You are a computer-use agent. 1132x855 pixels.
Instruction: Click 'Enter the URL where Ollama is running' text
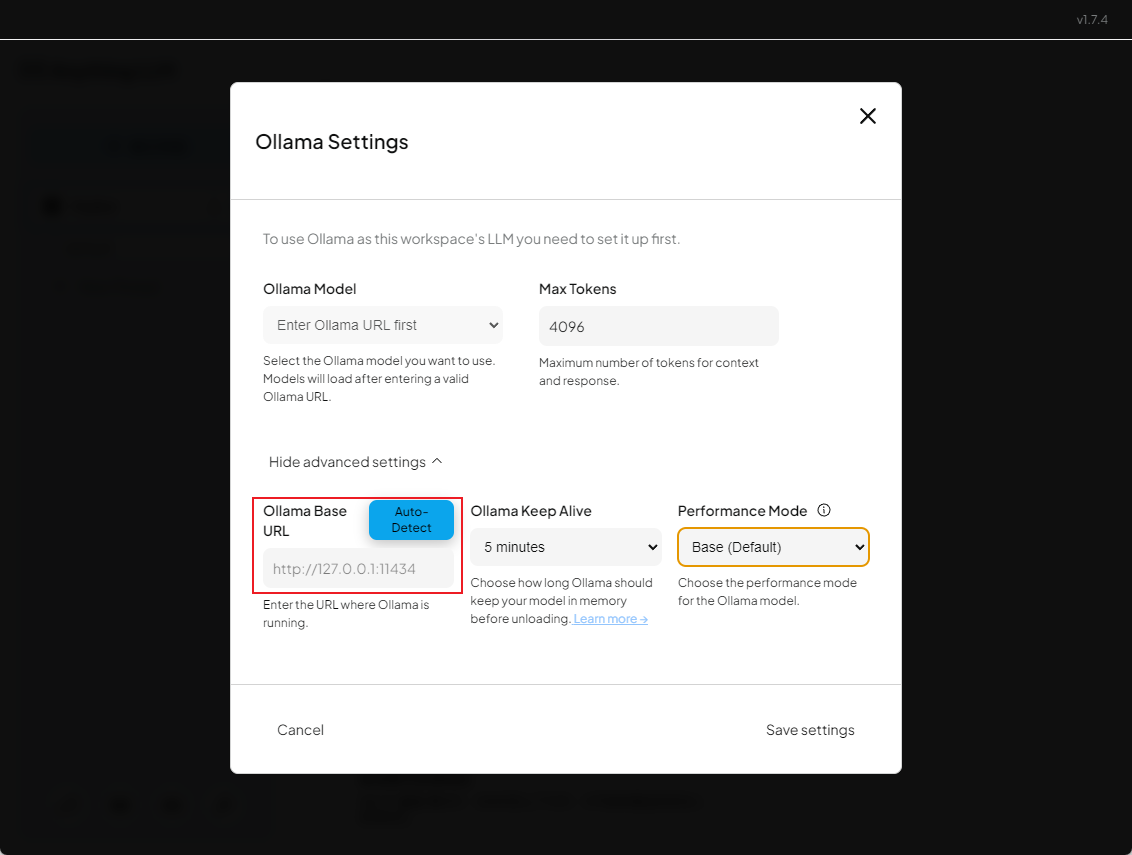(x=346, y=614)
